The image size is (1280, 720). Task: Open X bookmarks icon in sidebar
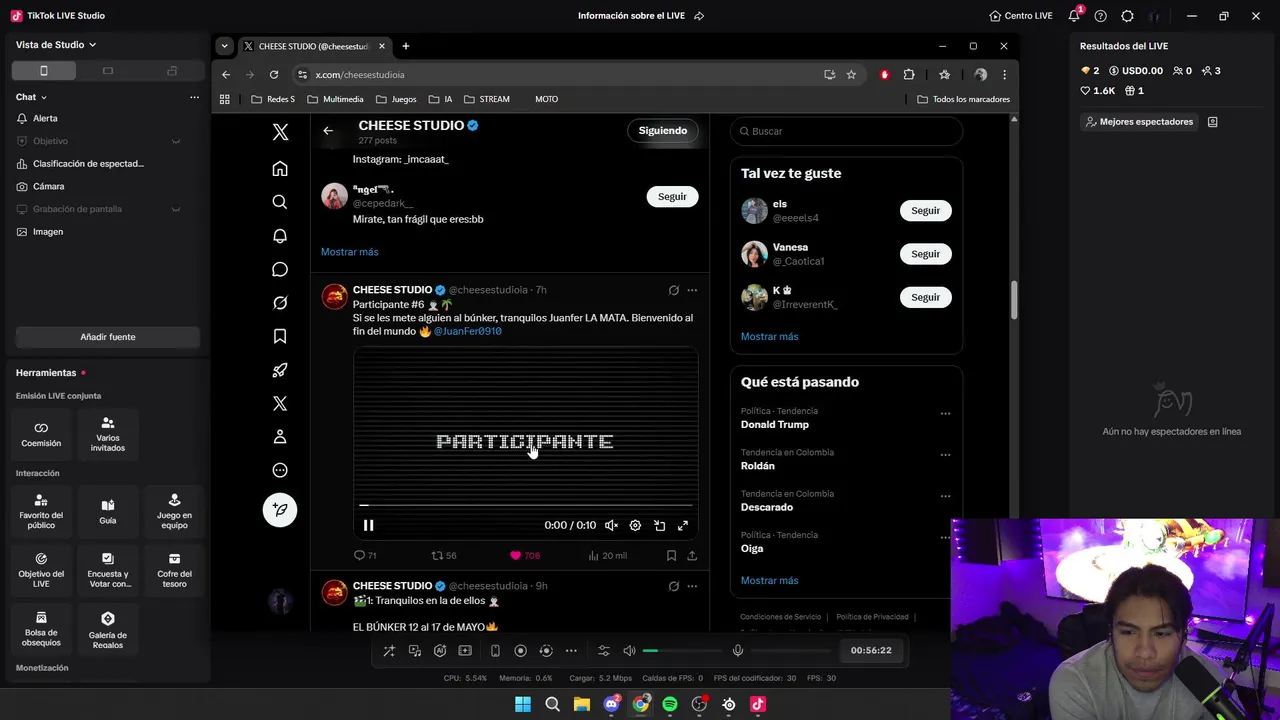[x=280, y=337]
